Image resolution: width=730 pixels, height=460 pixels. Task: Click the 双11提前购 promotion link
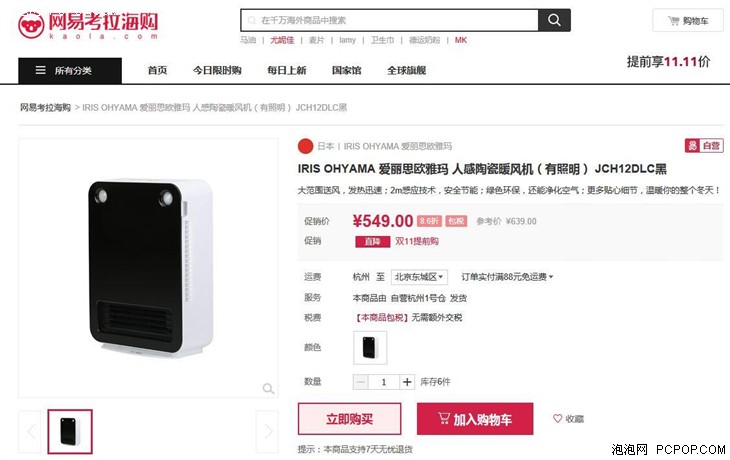pos(417,241)
